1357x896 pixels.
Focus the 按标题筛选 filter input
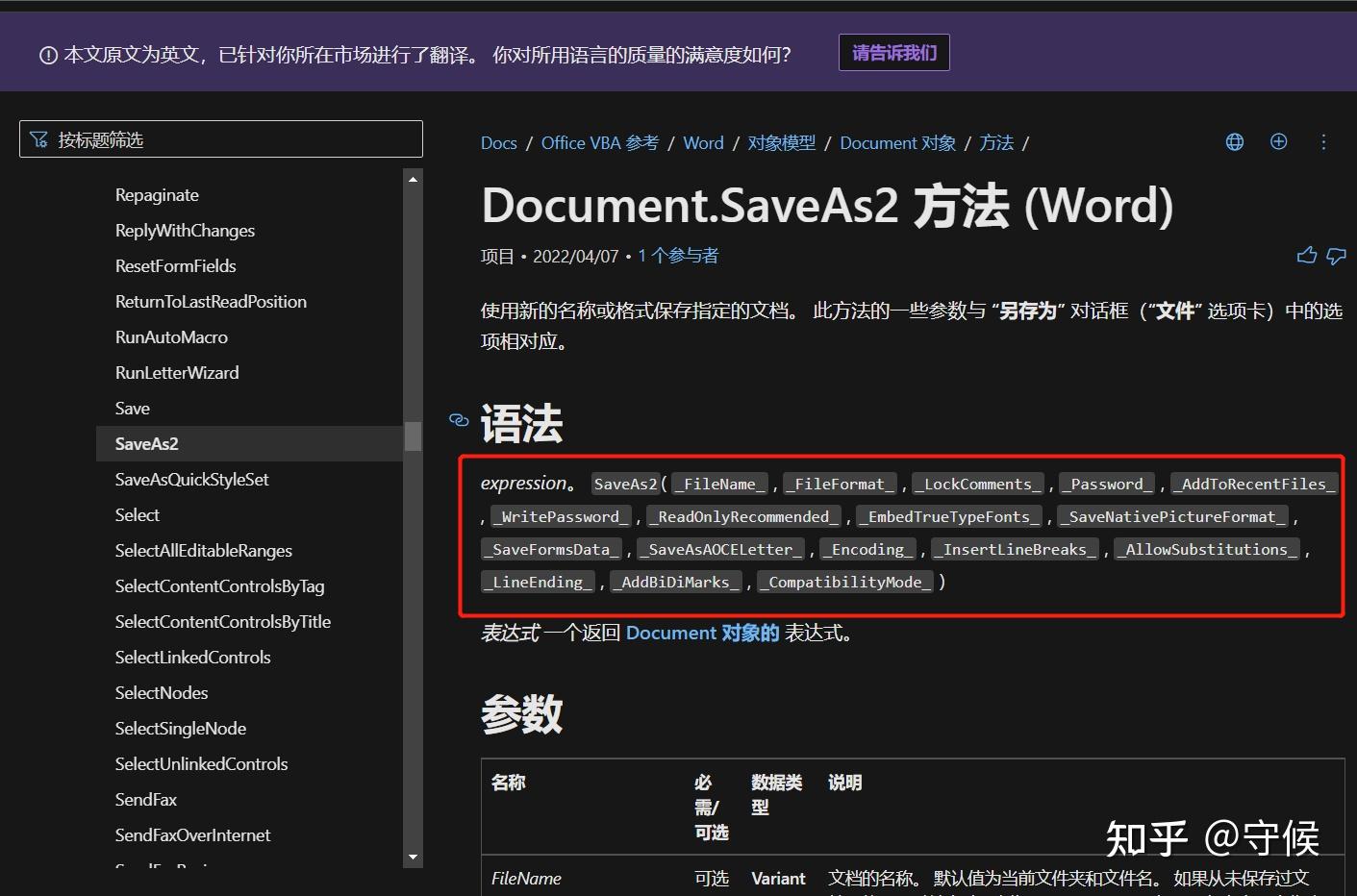coord(221,139)
